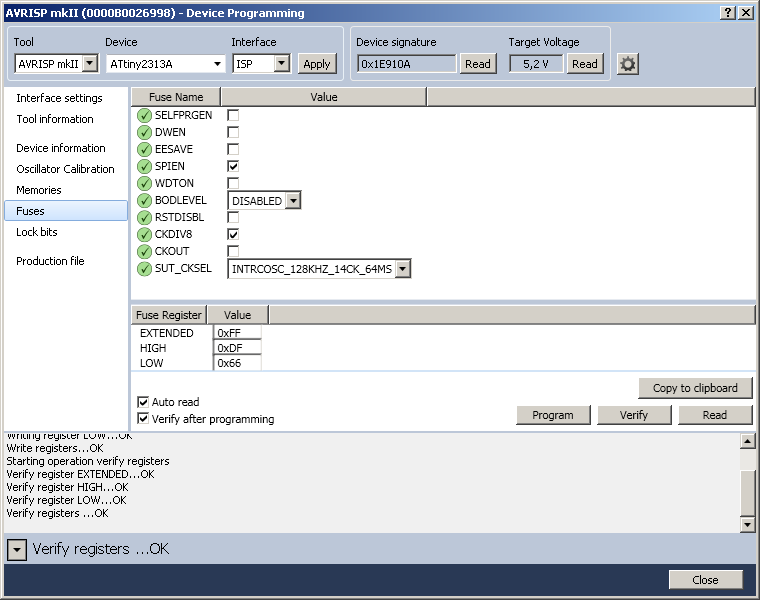Click the green status icon beside CKOUT
The width and height of the screenshot is (760, 600).
144,252
